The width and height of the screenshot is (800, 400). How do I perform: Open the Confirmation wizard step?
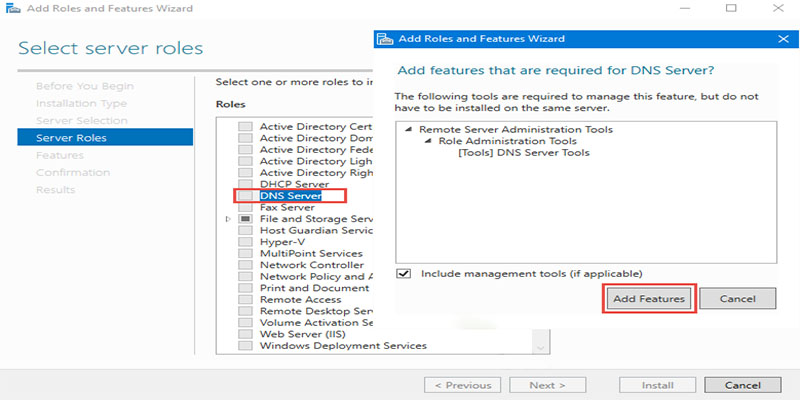click(x=73, y=172)
